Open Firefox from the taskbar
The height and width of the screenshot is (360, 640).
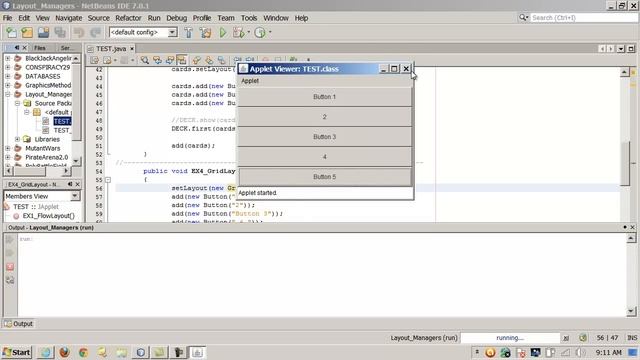(64, 352)
